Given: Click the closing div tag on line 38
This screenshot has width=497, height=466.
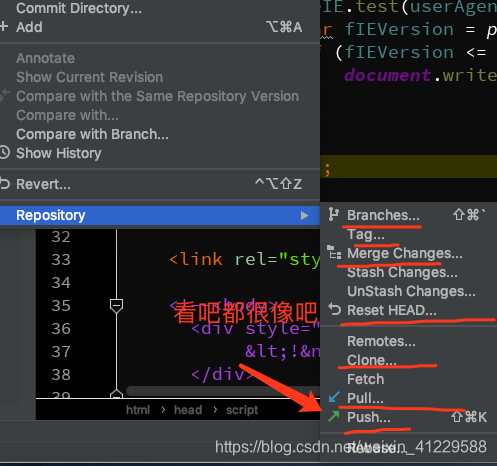Looking at the screenshot, I should click(x=223, y=375).
